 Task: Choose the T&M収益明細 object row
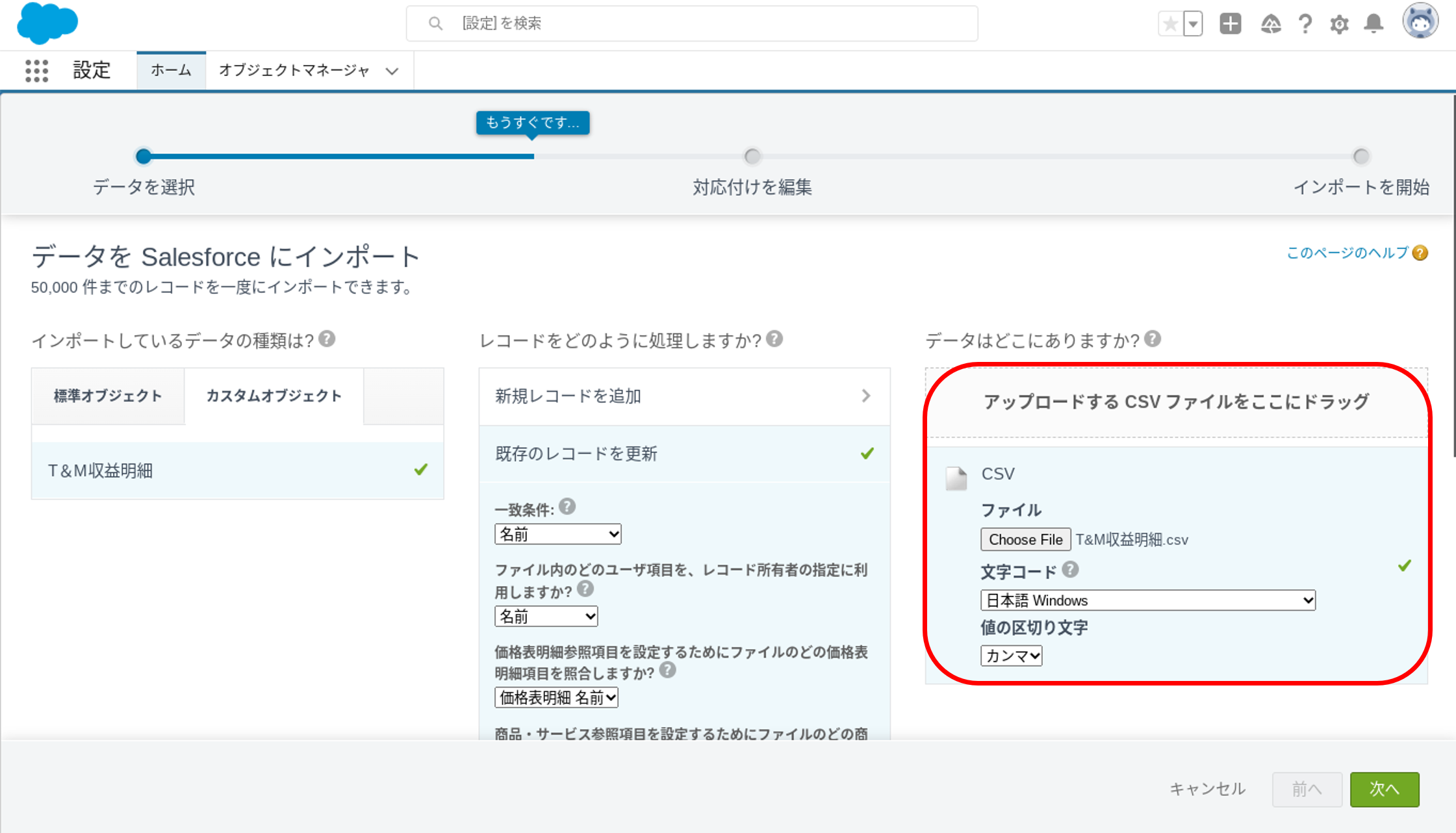[x=238, y=470]
